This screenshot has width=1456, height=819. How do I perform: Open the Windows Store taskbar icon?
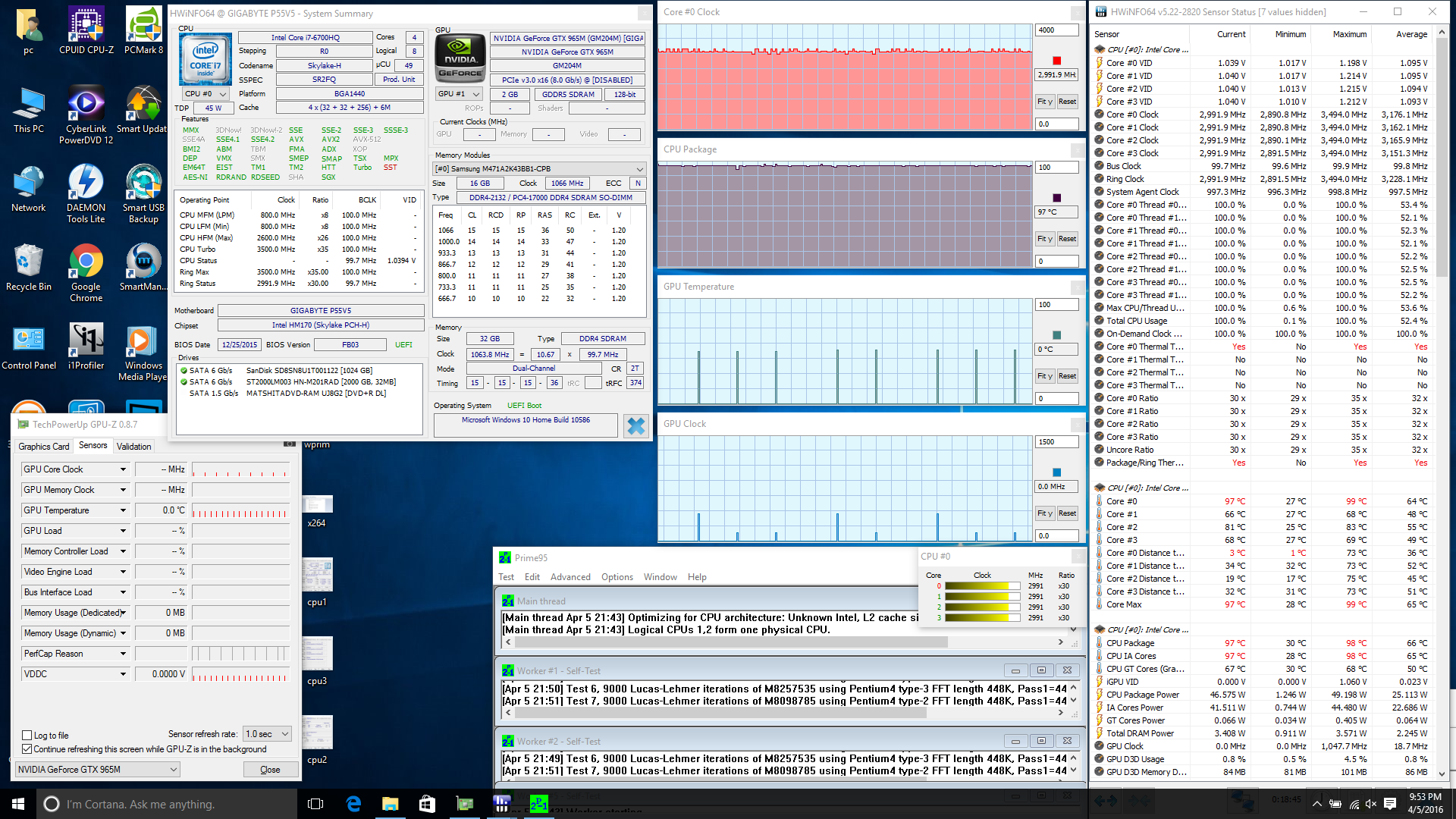427,804
